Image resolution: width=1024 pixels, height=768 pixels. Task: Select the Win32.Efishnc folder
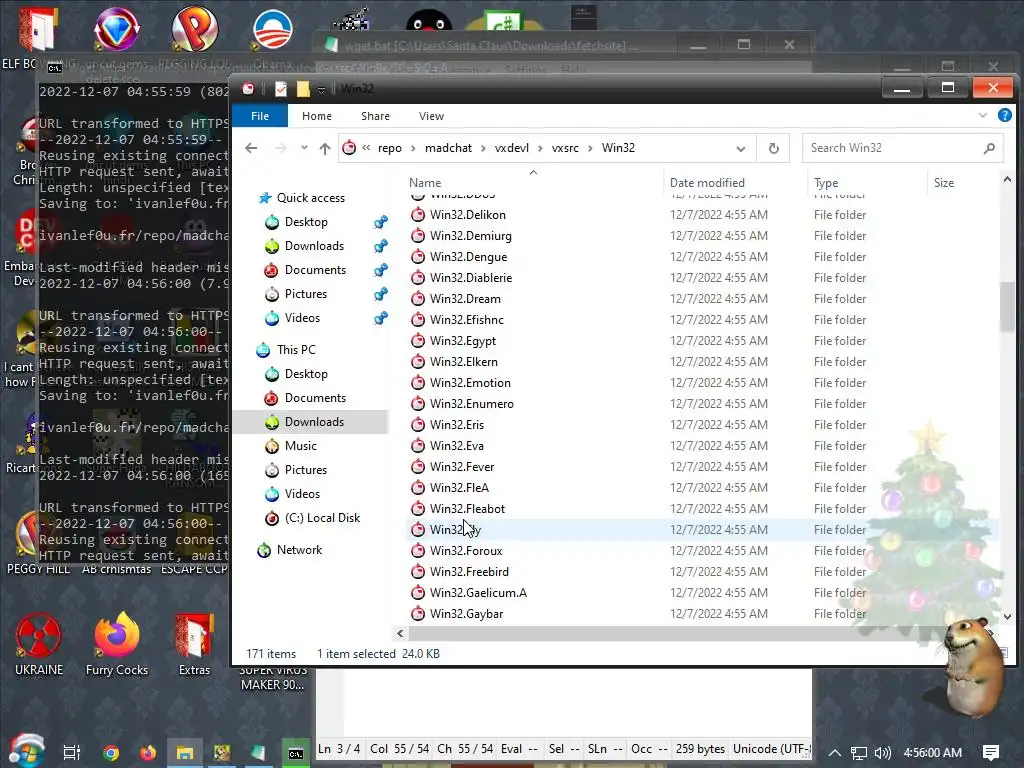[x=466, y=319]
